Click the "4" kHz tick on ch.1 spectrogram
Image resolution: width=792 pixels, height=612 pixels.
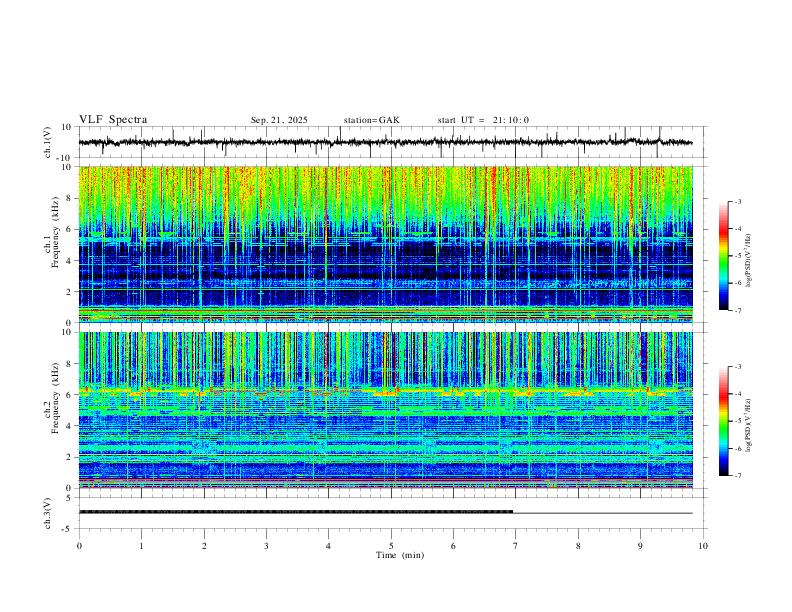tap(70, 261)
